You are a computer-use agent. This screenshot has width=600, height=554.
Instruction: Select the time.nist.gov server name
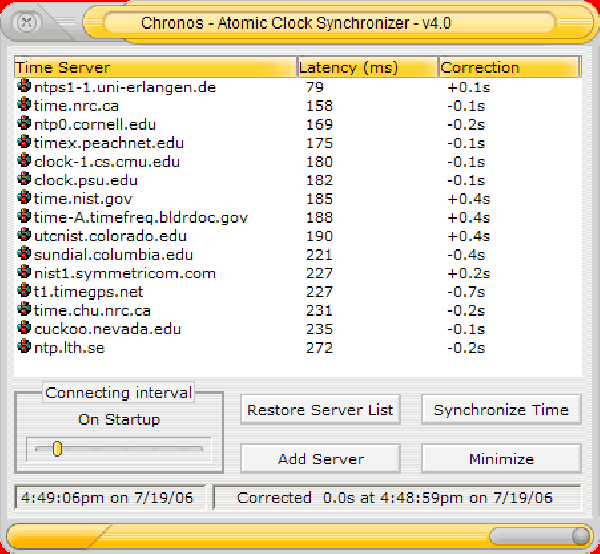(83, 199)
